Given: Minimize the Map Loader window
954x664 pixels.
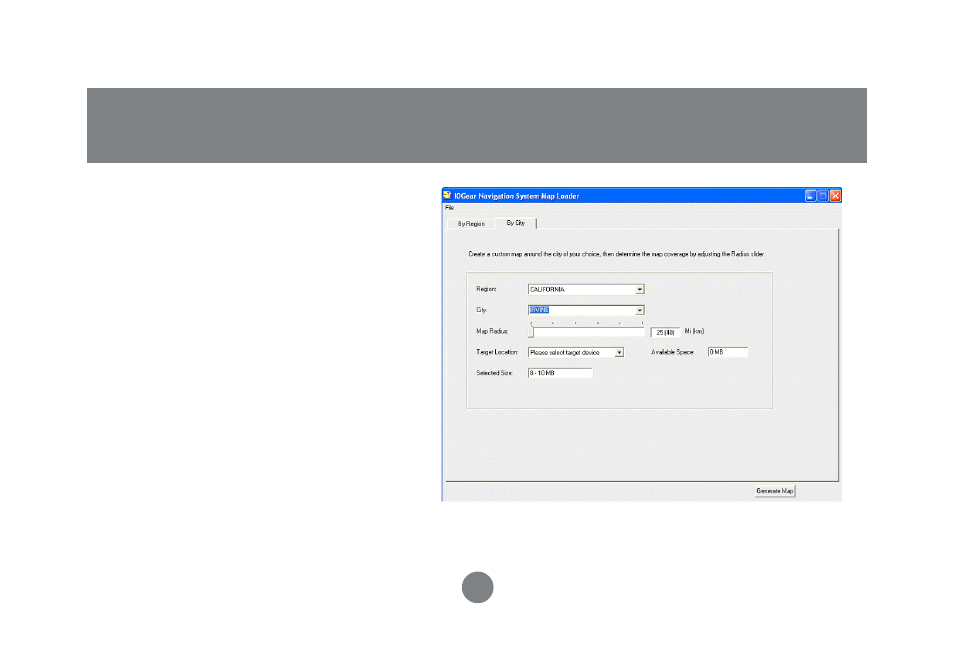Looking at the screenshot, I should [810, 196].
